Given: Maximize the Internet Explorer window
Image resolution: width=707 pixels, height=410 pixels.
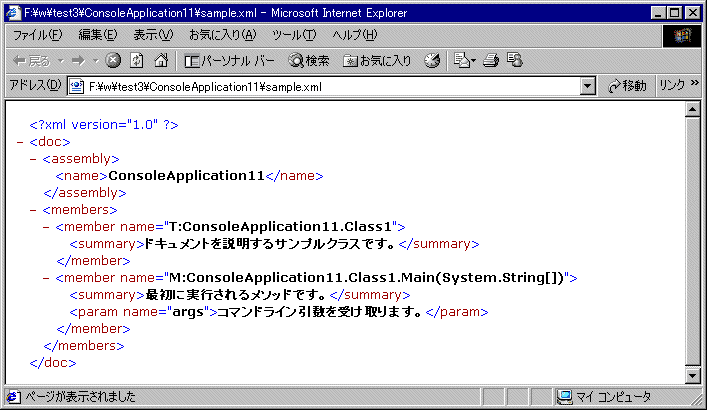Looking at the screenshot, I should click(x=675, y=13).
